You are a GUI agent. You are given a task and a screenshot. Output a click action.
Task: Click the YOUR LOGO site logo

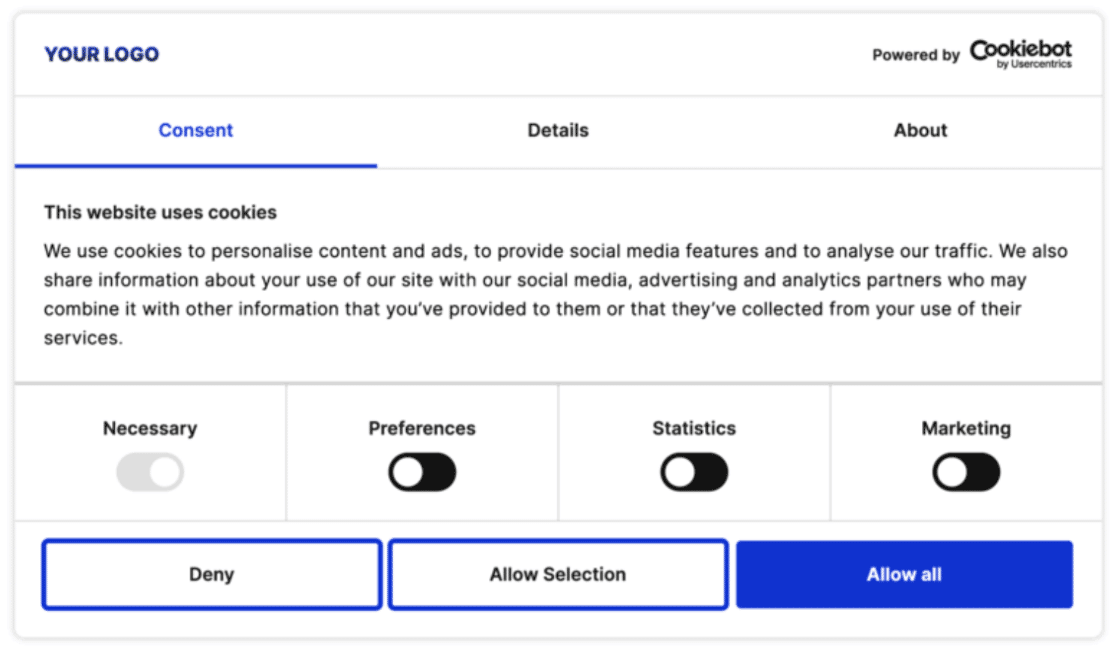click(101, 55)
